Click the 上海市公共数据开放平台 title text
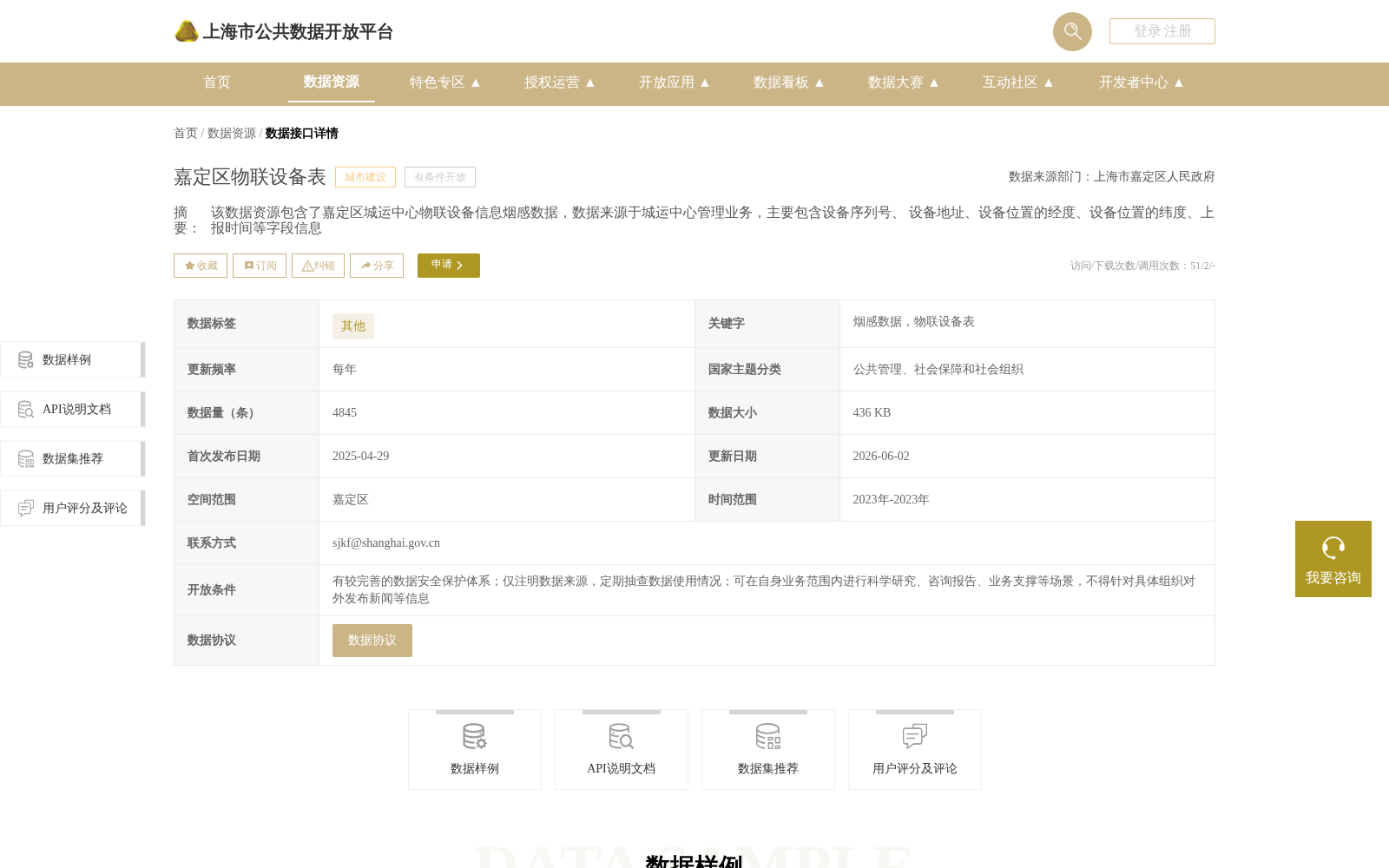This screenshot has height=868, width=1389. tap(298, 32)
